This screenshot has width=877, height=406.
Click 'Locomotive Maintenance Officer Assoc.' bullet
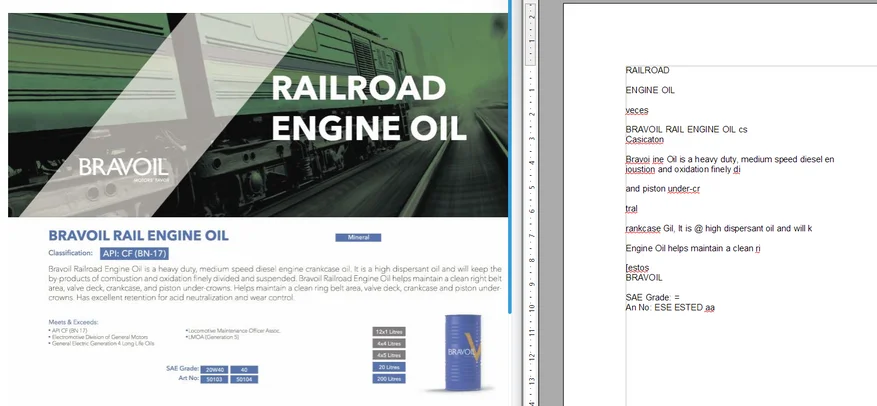(x=233, y=331)
